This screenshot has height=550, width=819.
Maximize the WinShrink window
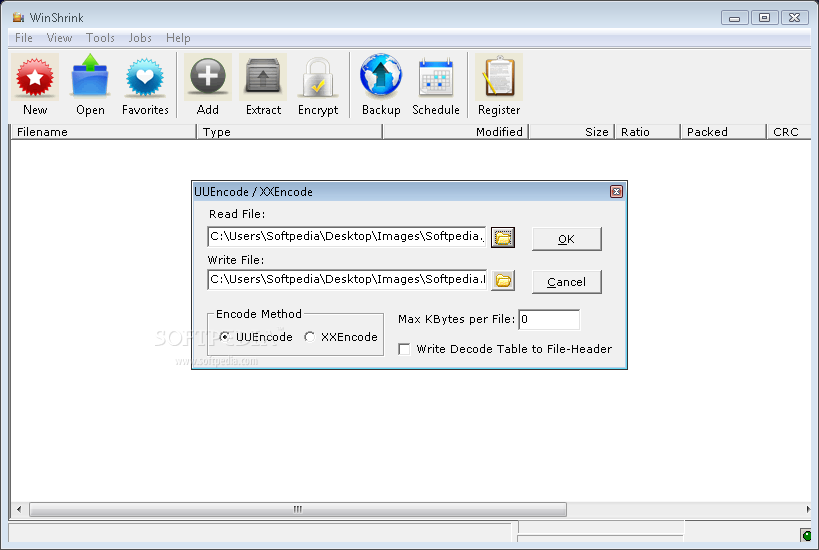coord(764,18)
